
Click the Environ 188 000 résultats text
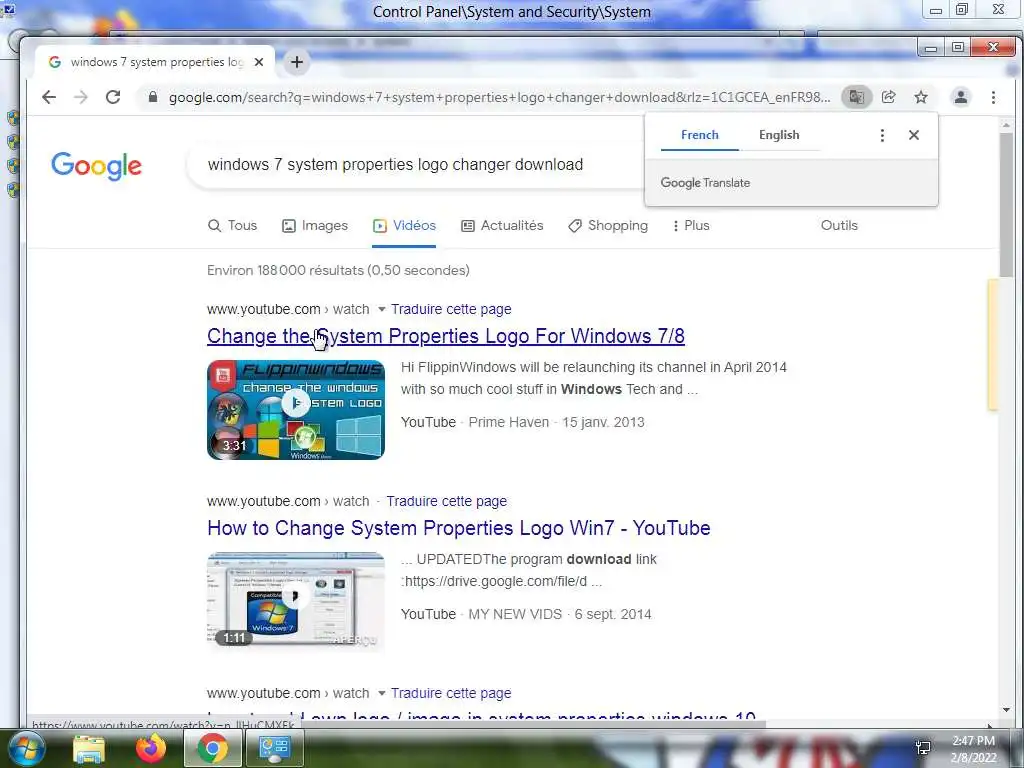338,270
